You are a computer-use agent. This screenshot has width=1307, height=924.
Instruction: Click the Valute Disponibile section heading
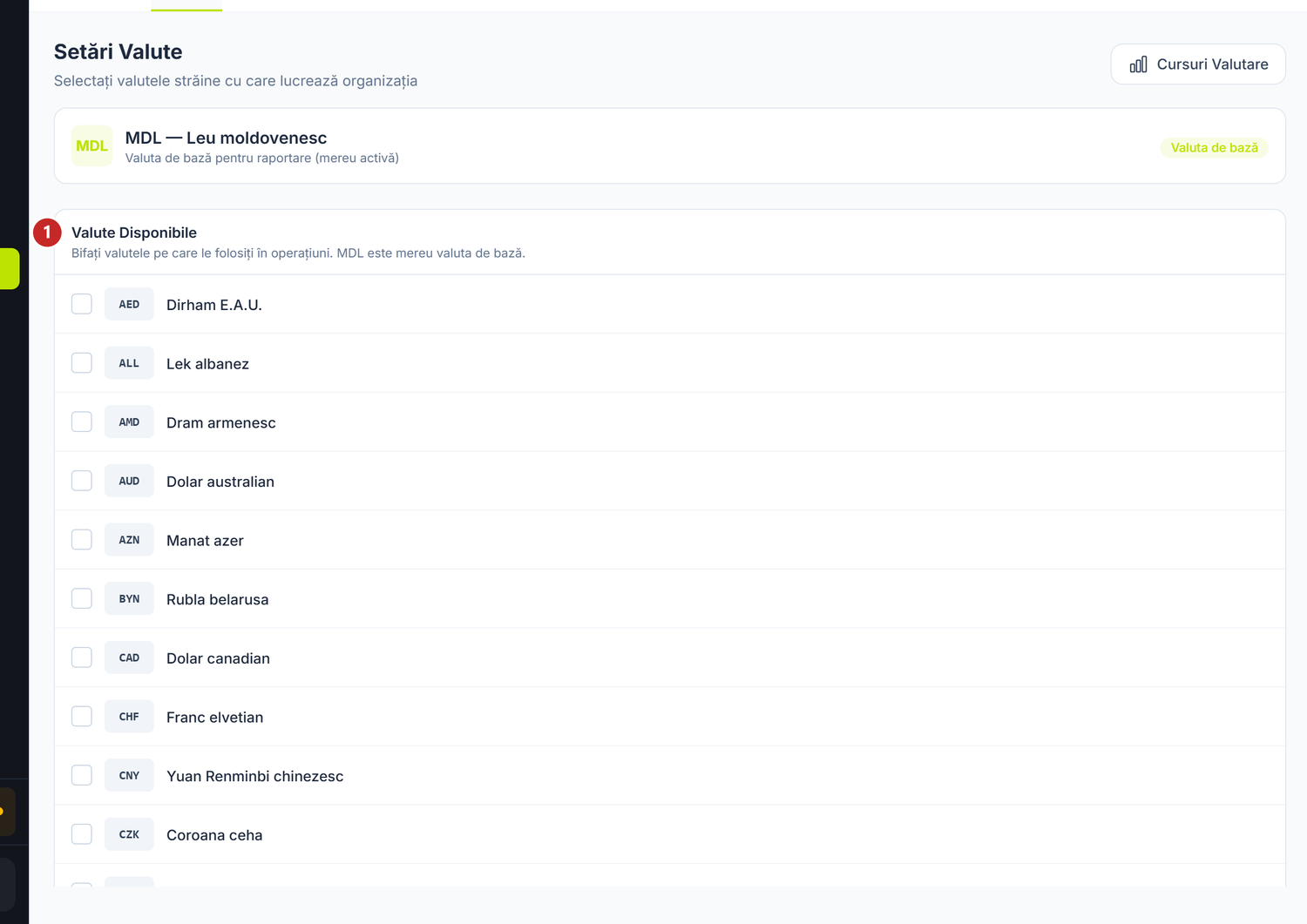tap(134, 233)
